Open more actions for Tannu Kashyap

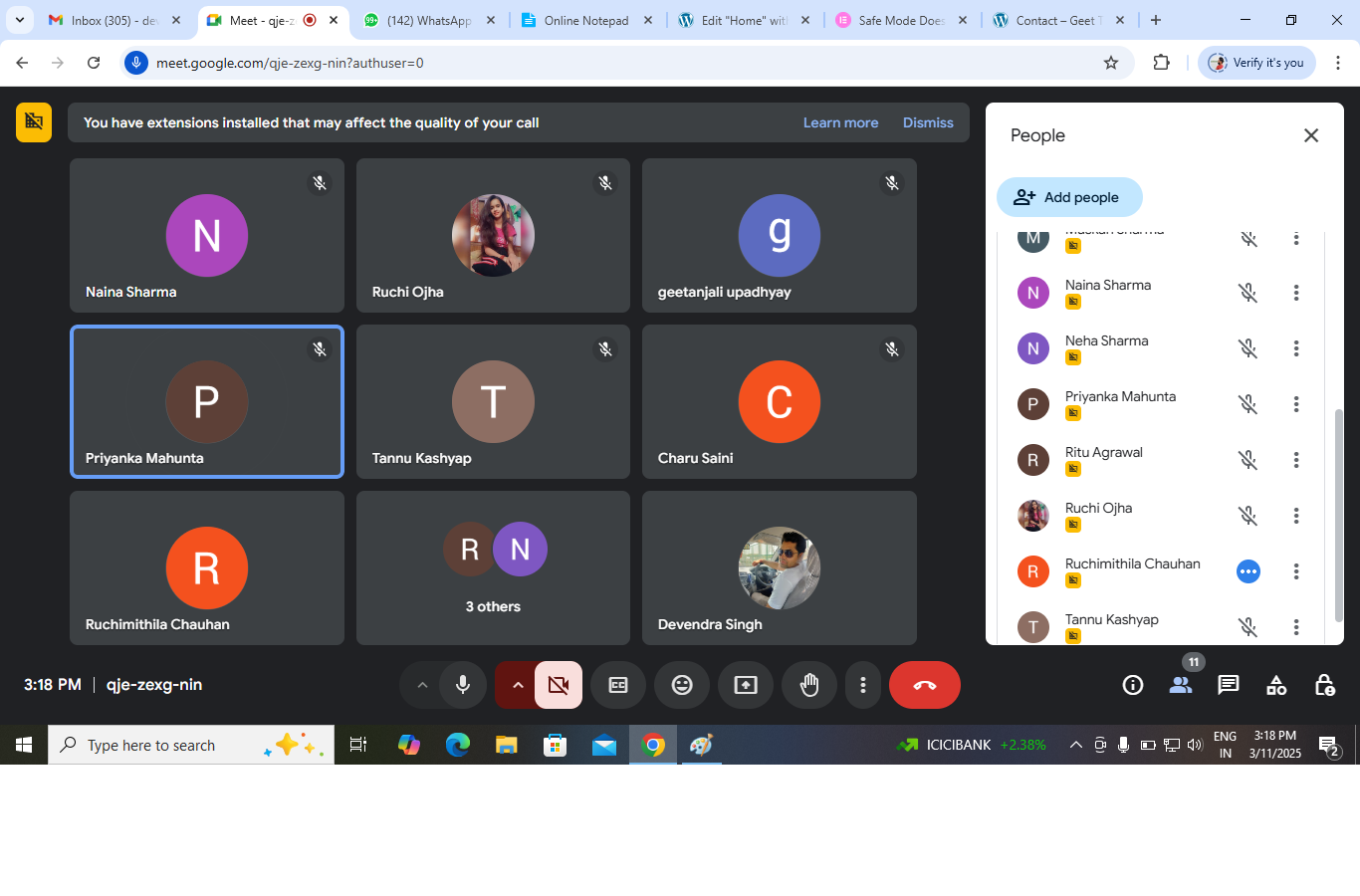pos(1296,627)
